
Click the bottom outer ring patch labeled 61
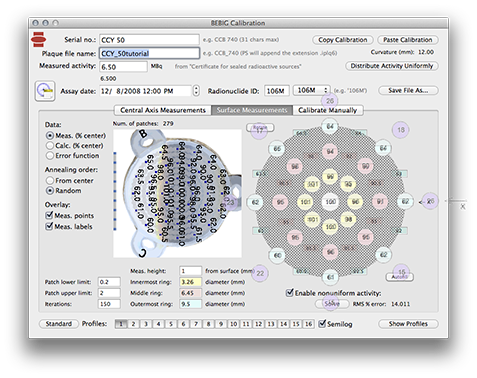point(330,277)
